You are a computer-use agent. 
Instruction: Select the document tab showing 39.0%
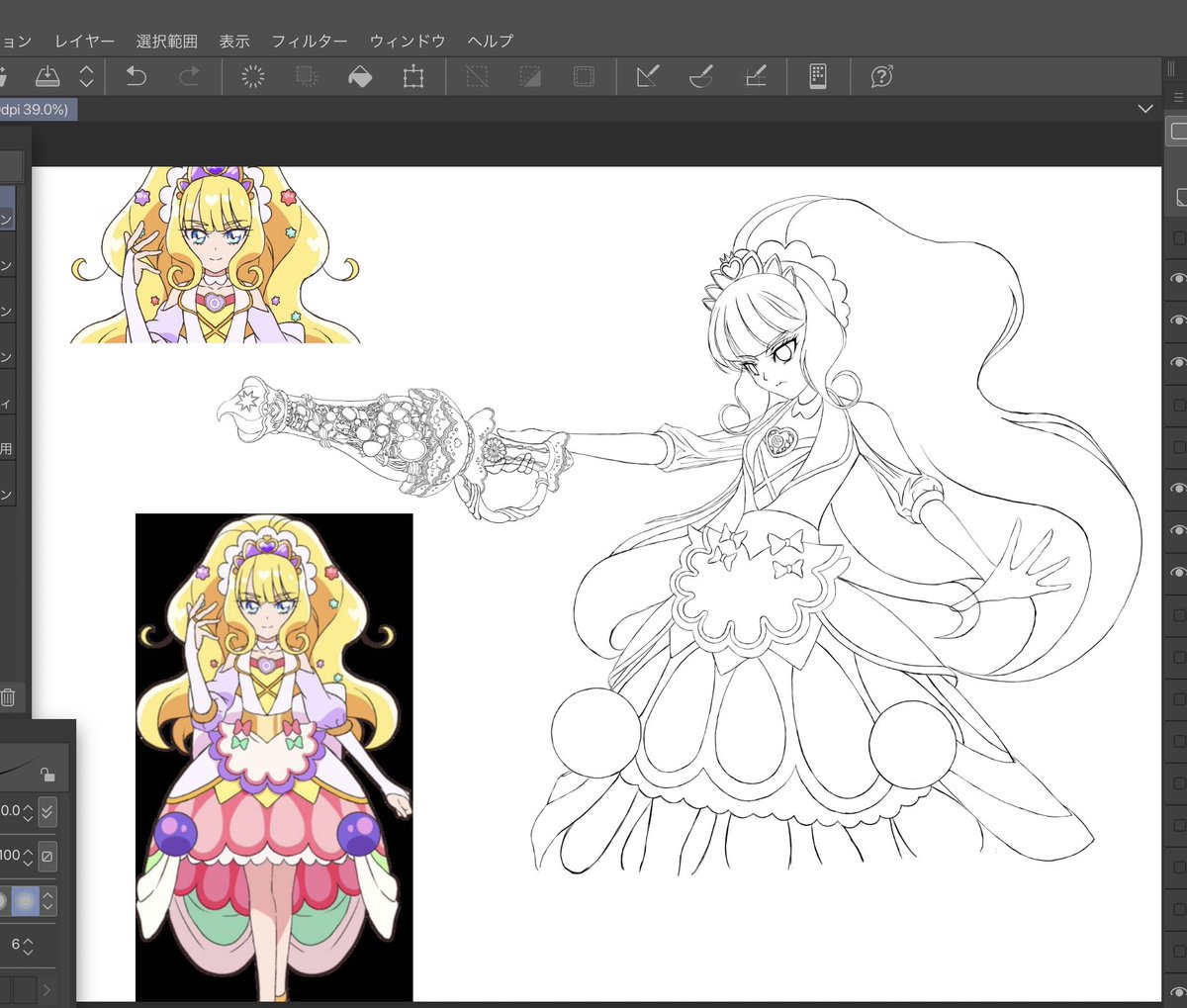pyautogui.click(x=38, y=109)
